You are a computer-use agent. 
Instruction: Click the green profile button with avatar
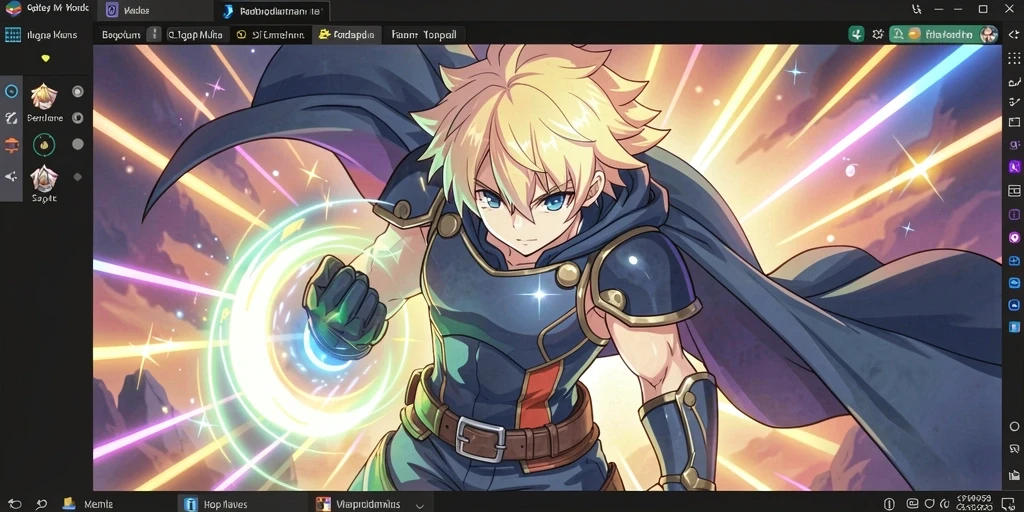click(944, 35)
